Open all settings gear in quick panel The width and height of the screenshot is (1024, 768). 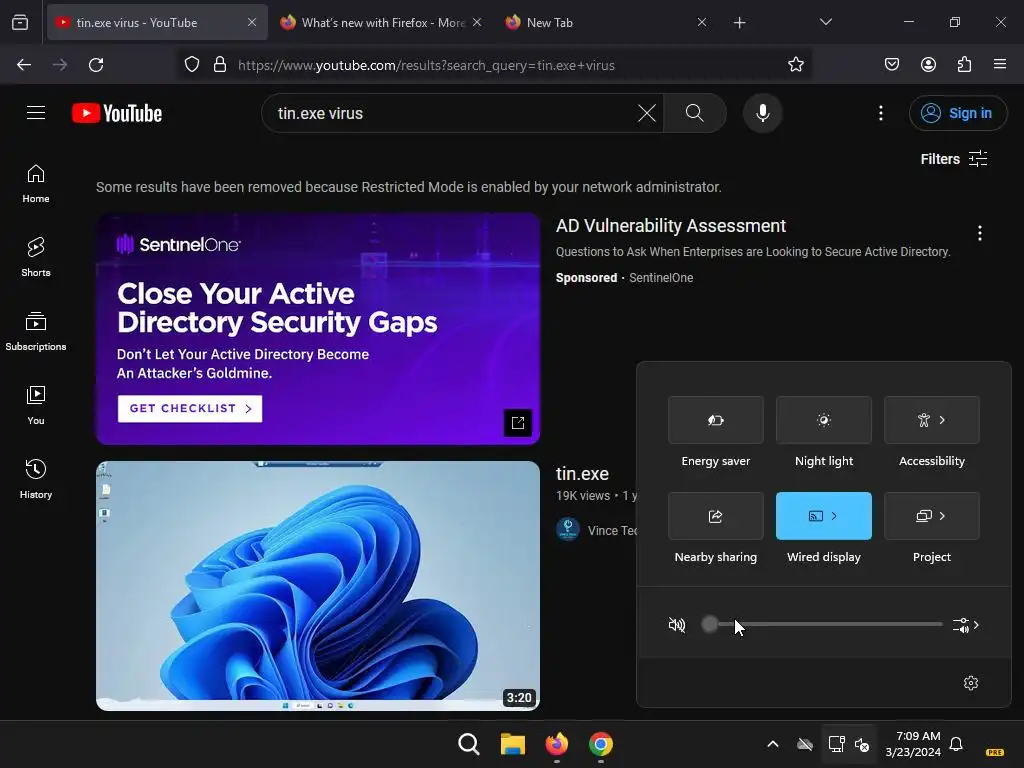[x=971, y=683]
